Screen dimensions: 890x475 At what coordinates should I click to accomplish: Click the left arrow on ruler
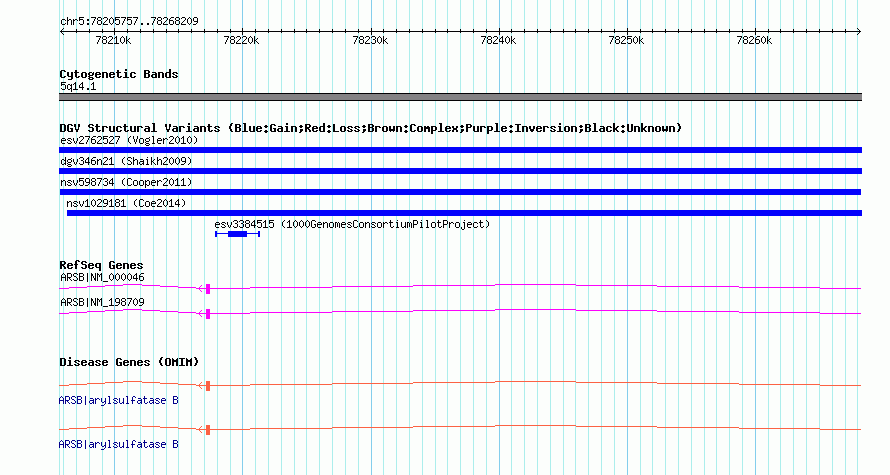tap(62, 32)
